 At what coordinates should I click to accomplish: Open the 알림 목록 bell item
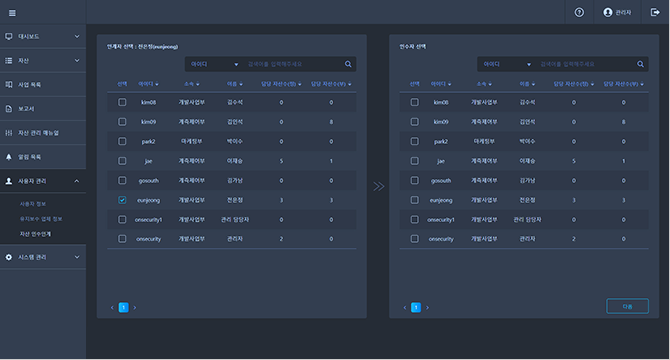point(29,157)
